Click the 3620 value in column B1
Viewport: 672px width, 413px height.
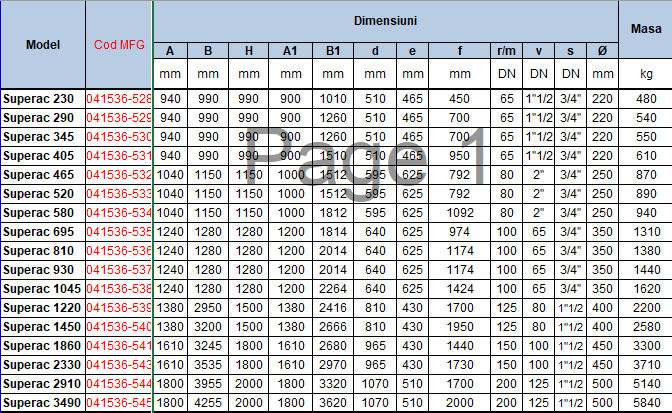point(332,402)
